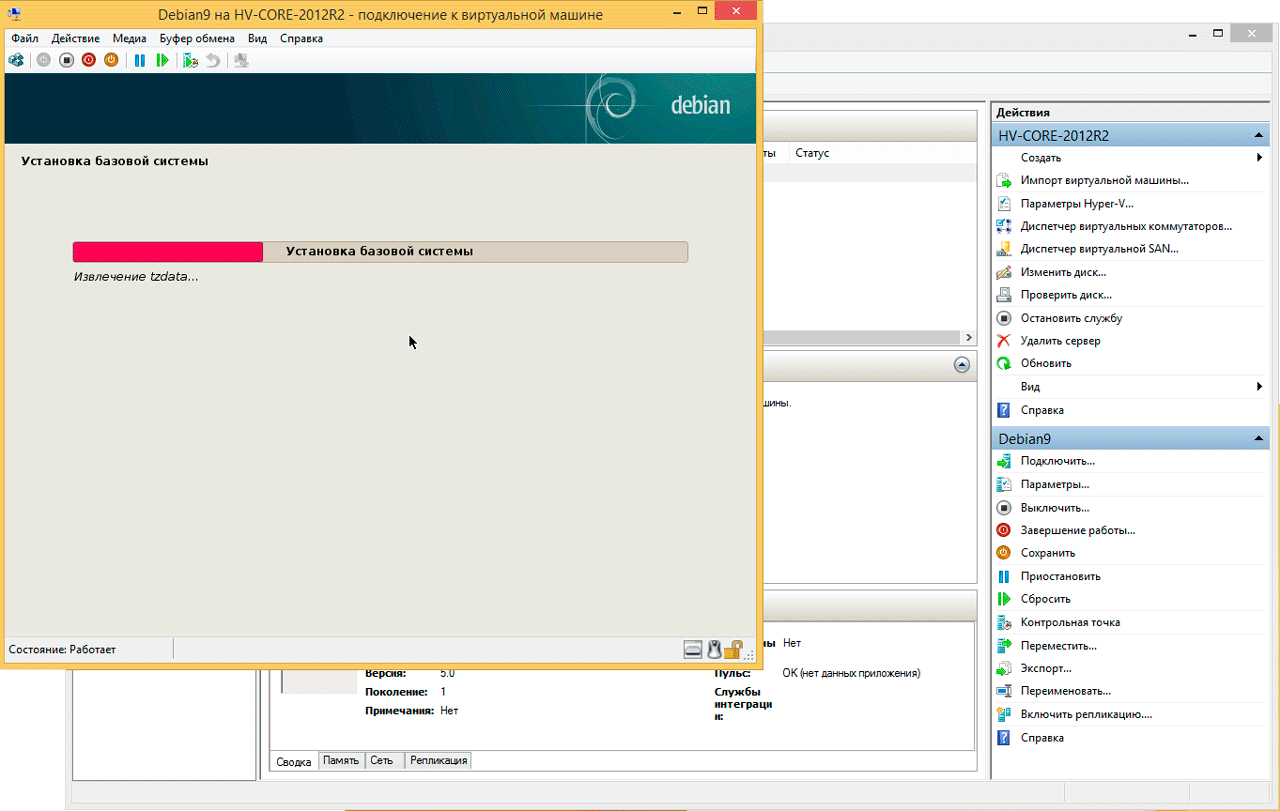Image resolution: width=1280 pixels, height=811 pixels.
Task: Click the green Reset toolbar icon
Action: [162, 60]
